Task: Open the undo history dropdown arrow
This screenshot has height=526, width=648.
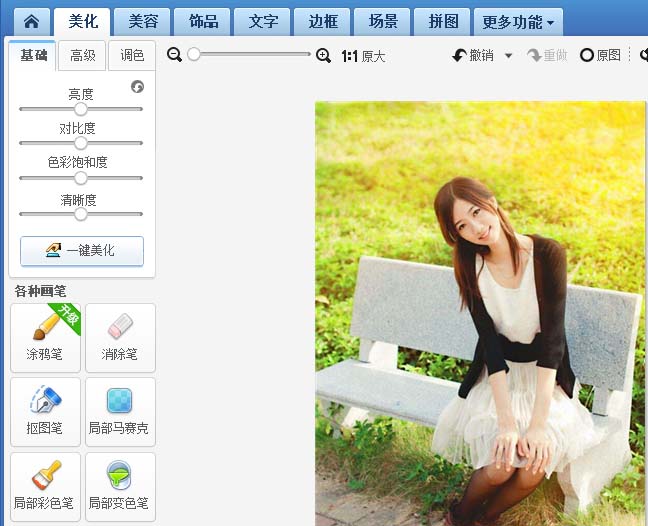Action: click(x=509, y=55)
